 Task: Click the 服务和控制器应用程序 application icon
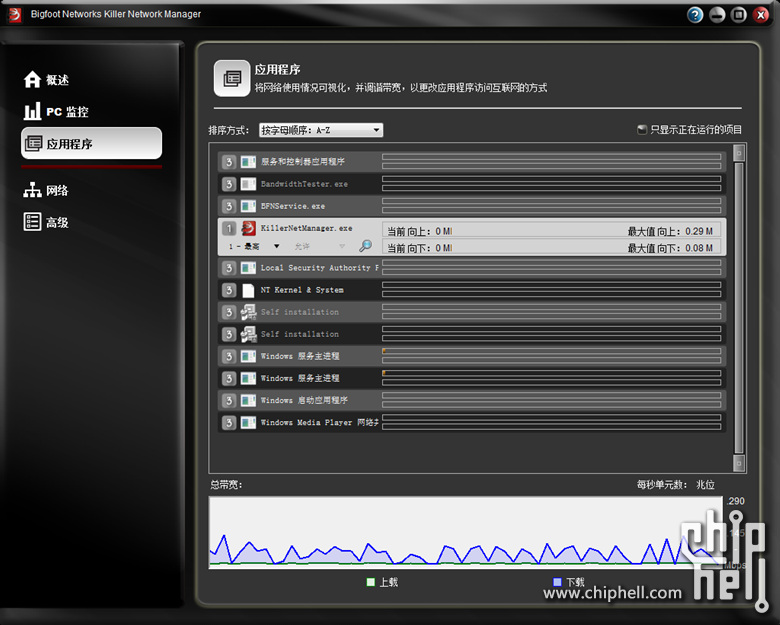click(x=248, y=162)
